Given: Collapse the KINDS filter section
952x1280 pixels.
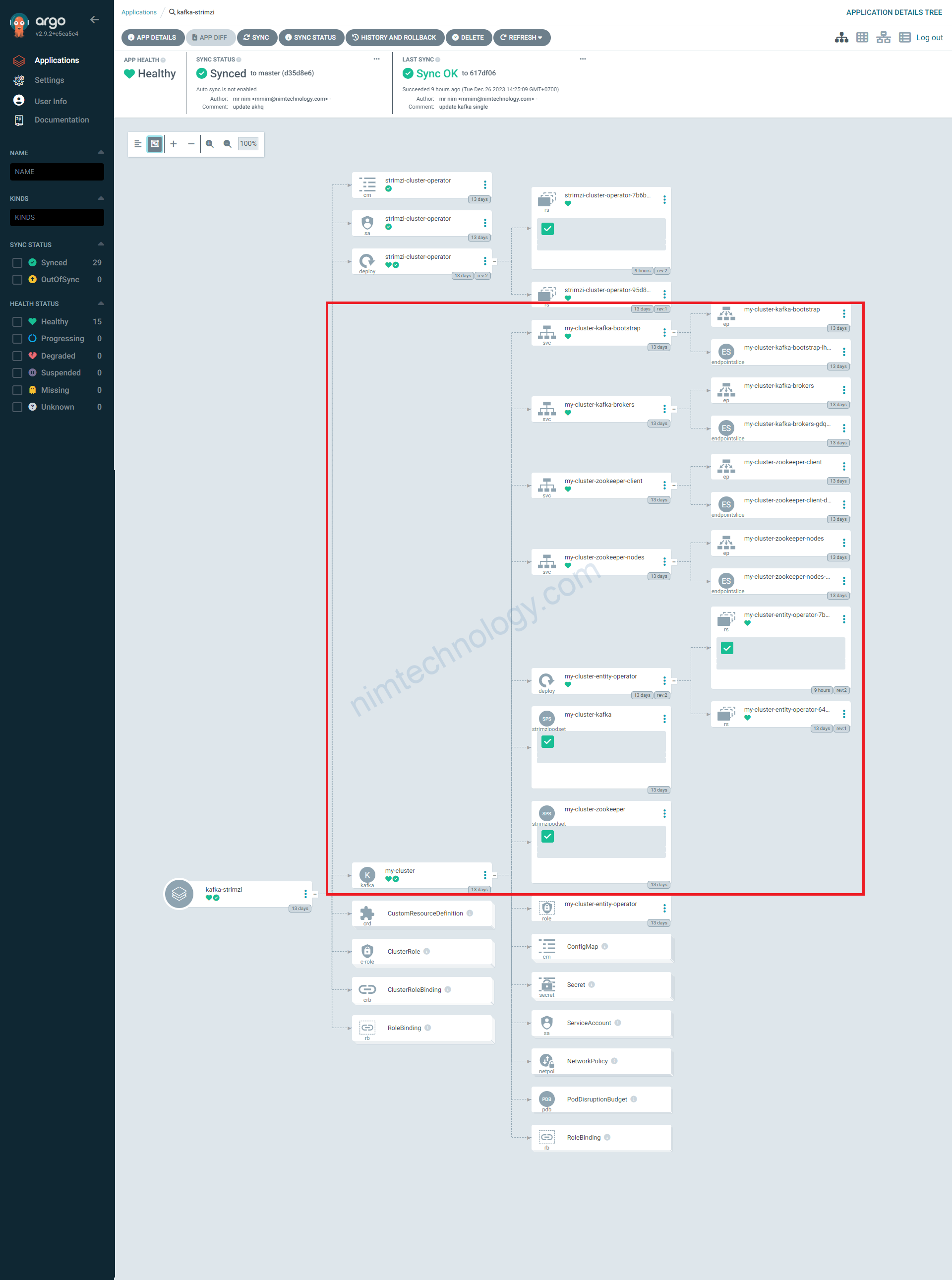Looking at the screenshot, I should (x=101, y=198).
